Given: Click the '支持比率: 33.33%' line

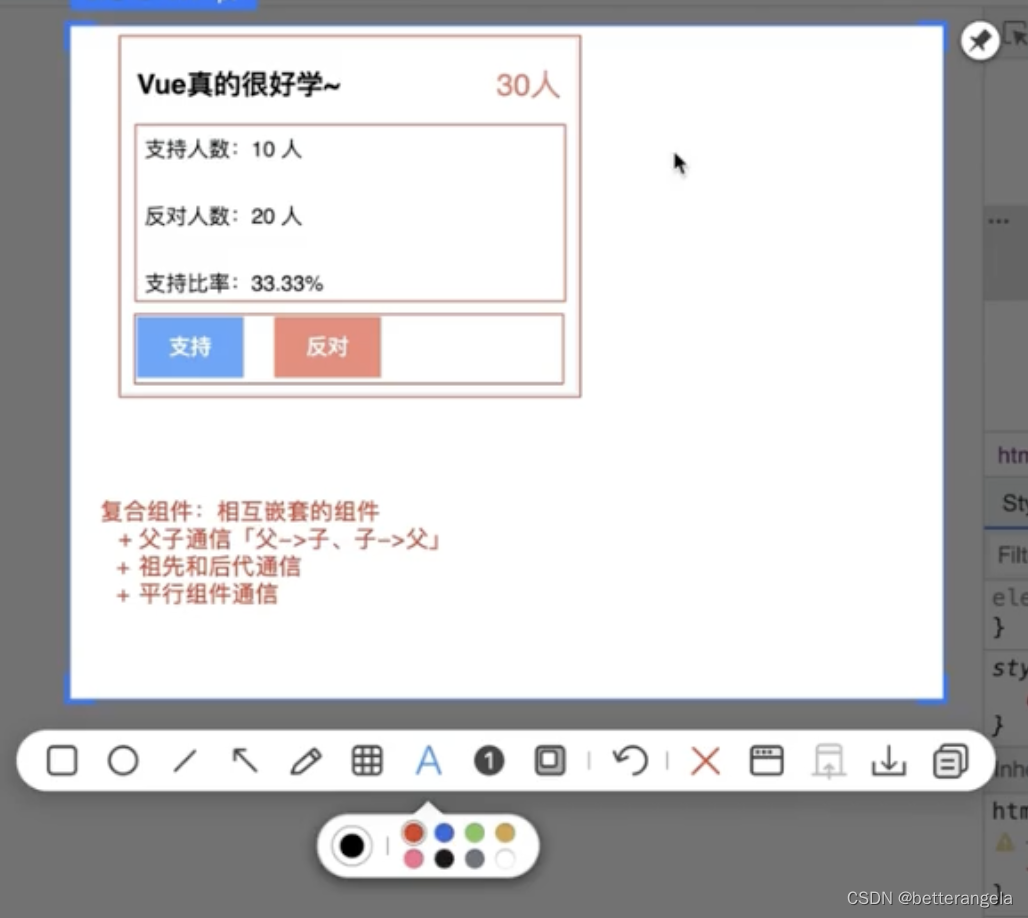Looking at the screenshot, I should [233, 283].
